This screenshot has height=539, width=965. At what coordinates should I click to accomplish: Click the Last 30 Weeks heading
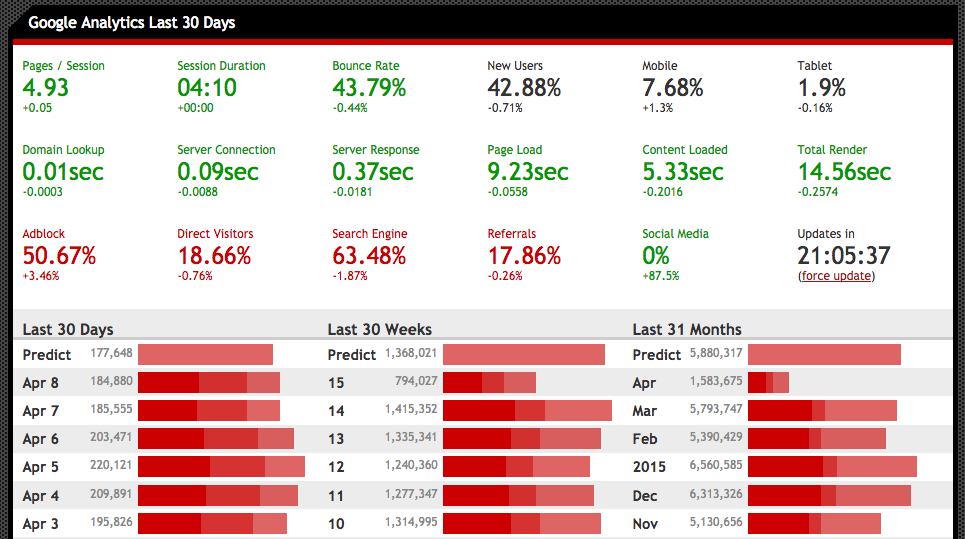(380, 330)
